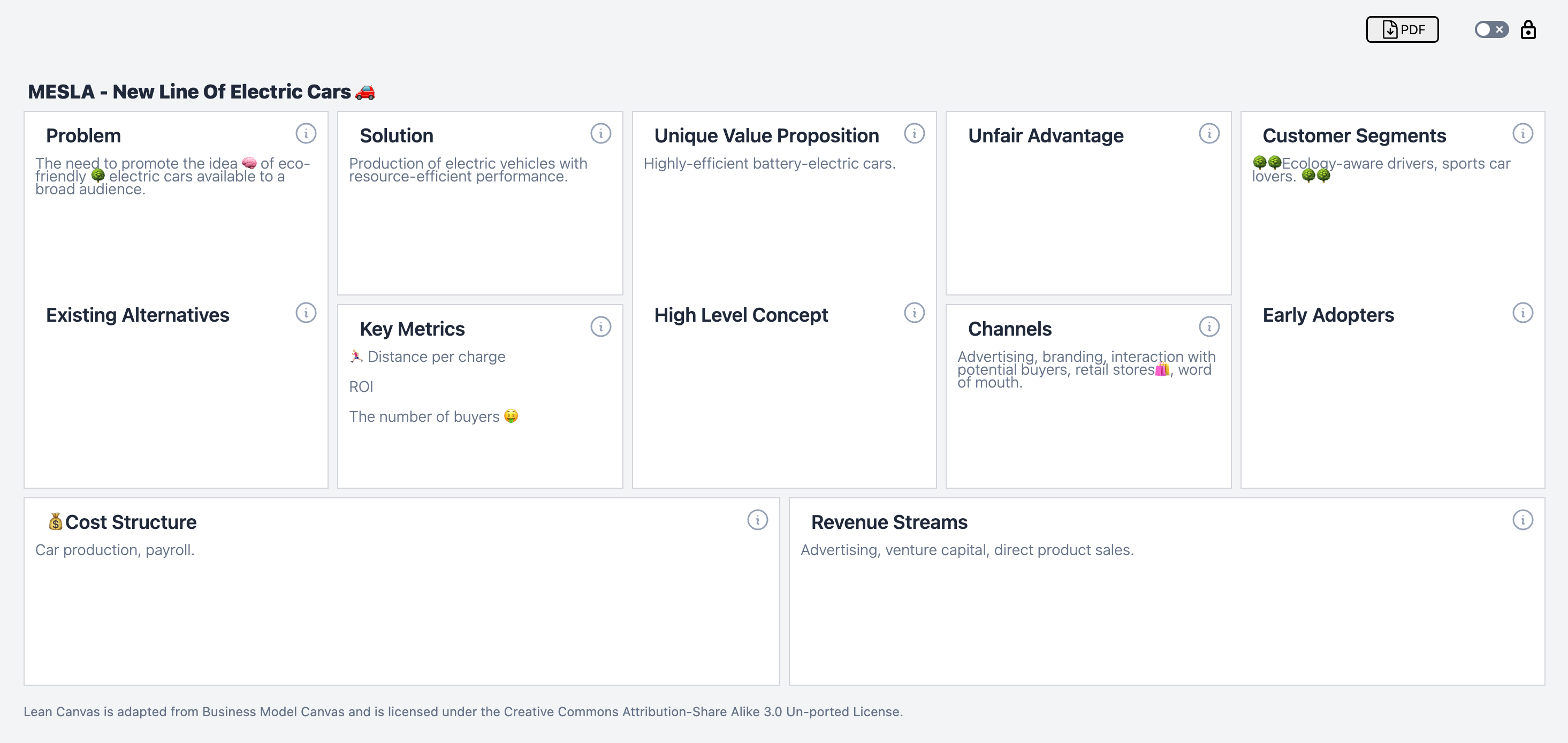Download the canvas as PDF
Screen dimensions: 1568x743
(1402, 30)
